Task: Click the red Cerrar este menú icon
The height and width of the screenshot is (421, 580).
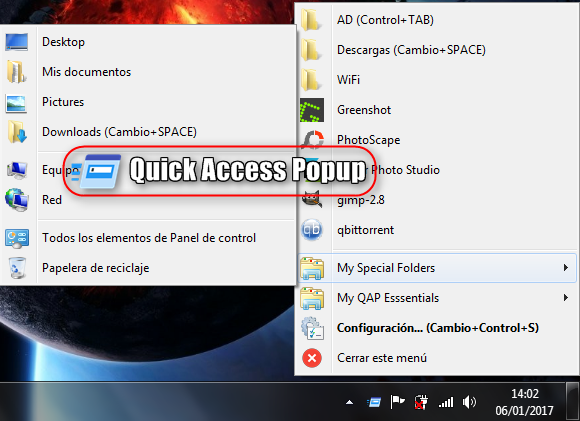Action: tap(312, 358)
